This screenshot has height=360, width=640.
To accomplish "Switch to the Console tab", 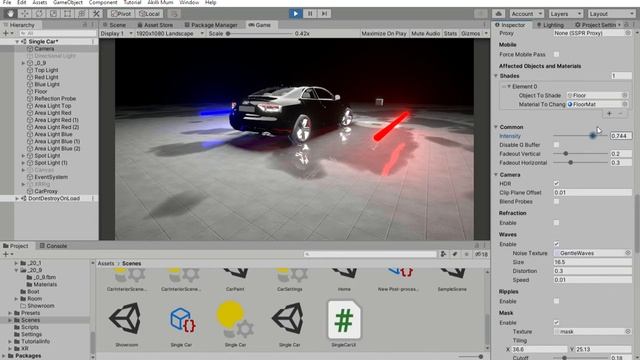I will click(53, 246).
